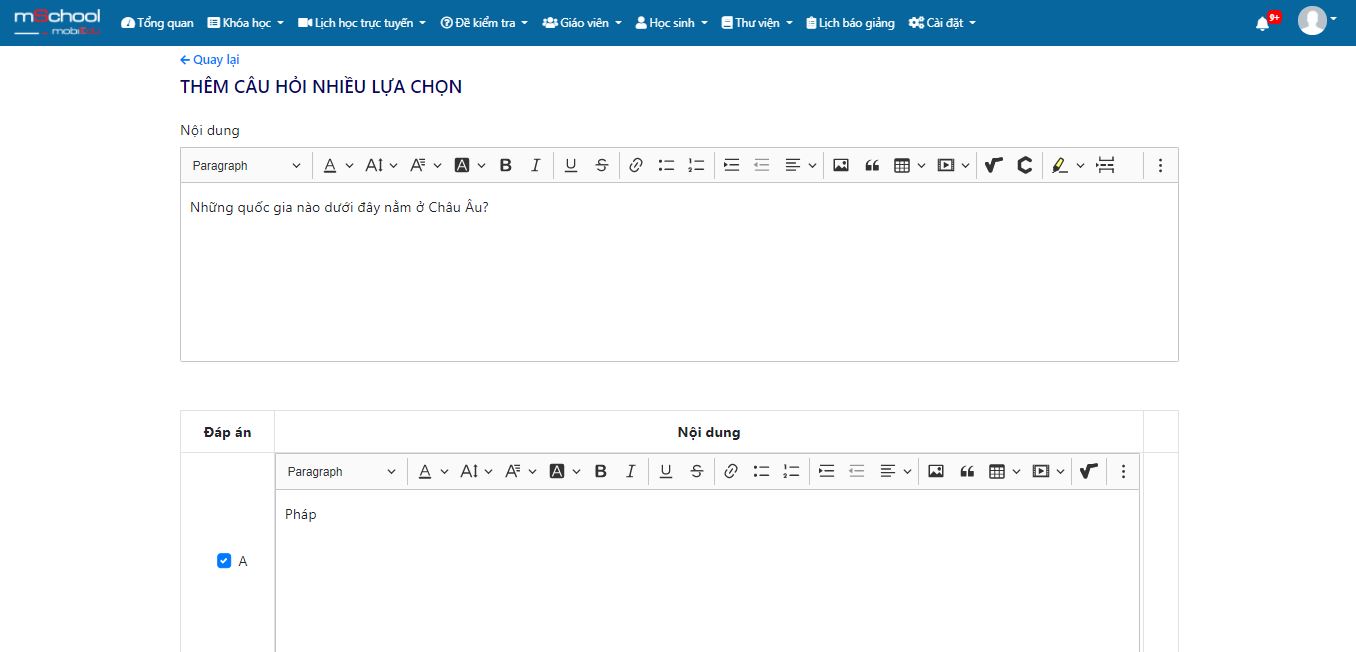Open text alignment dropdown in answer A toolbar
Image resolution: width=1356 pixels, height=652 pixels.
[896, 472]
